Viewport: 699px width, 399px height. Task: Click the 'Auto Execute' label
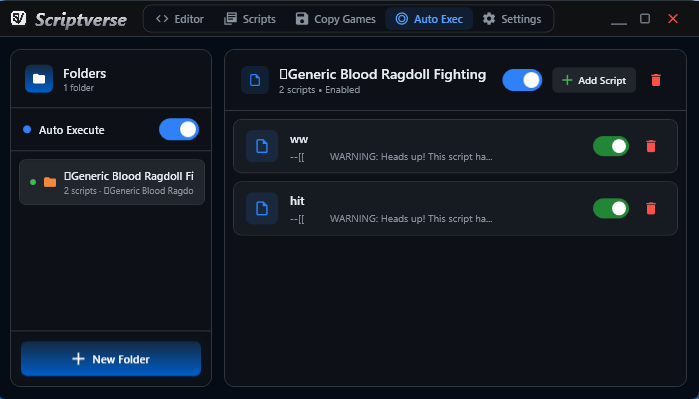coord(71,130)
